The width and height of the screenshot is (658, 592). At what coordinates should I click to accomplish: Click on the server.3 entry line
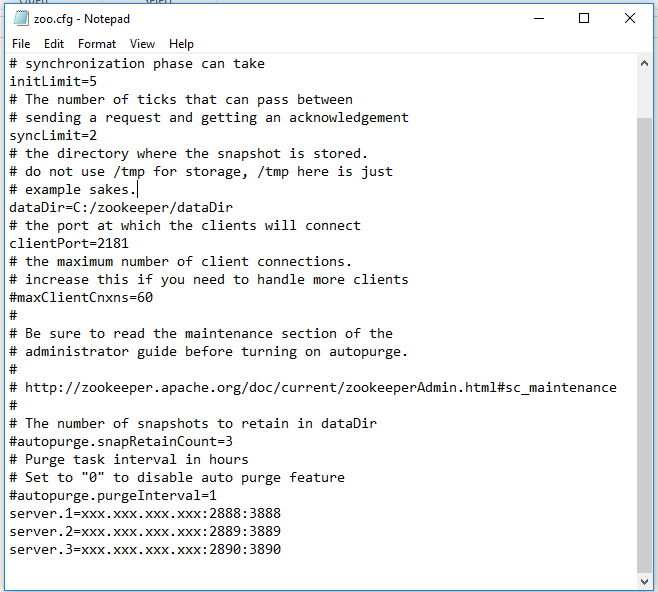pos(145,550)
